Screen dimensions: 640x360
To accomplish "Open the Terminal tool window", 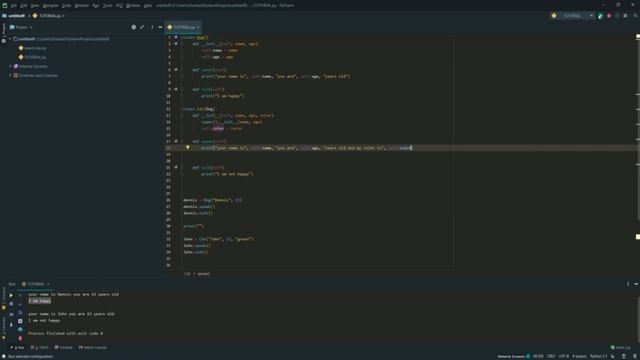I will (64, 348).
